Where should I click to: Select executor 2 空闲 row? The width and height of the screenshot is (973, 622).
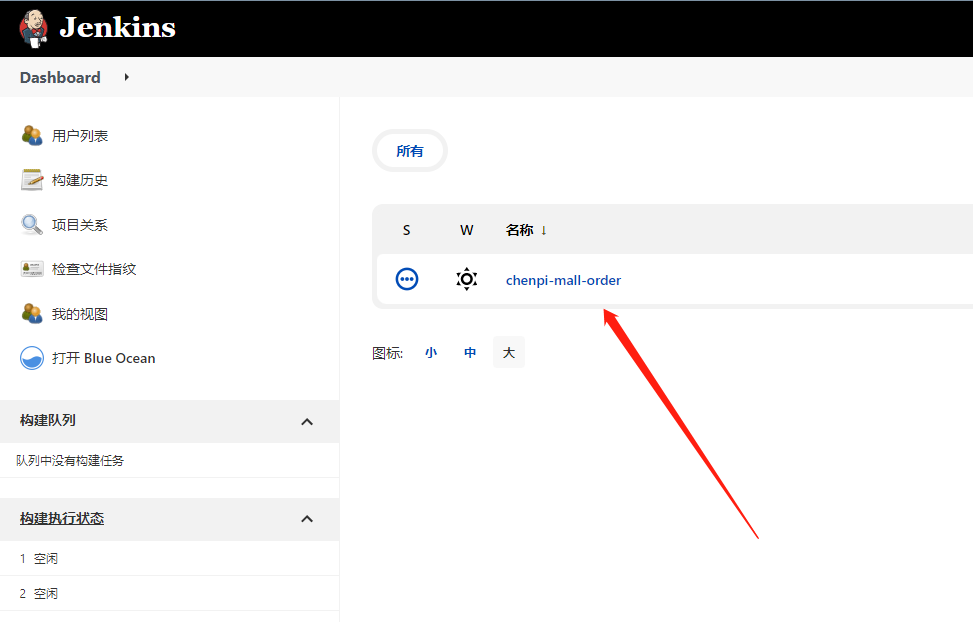(169, 593)
